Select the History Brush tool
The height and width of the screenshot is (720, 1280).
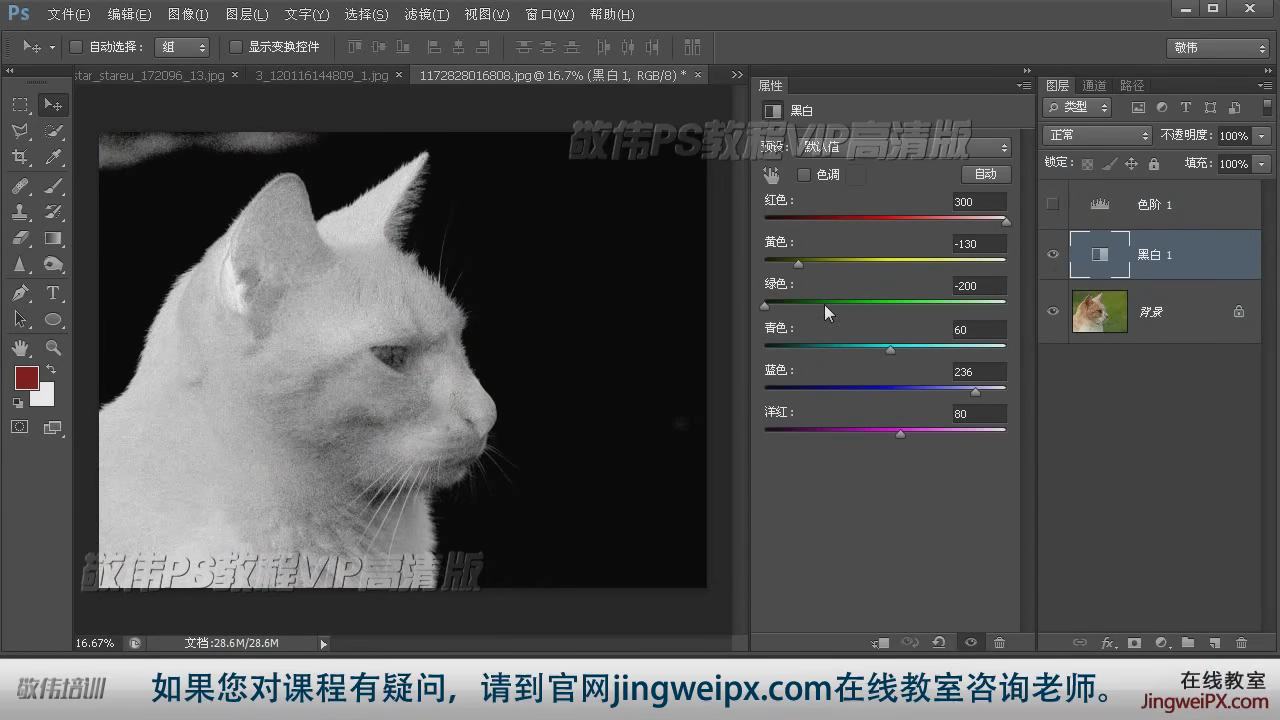coord(54,212)
